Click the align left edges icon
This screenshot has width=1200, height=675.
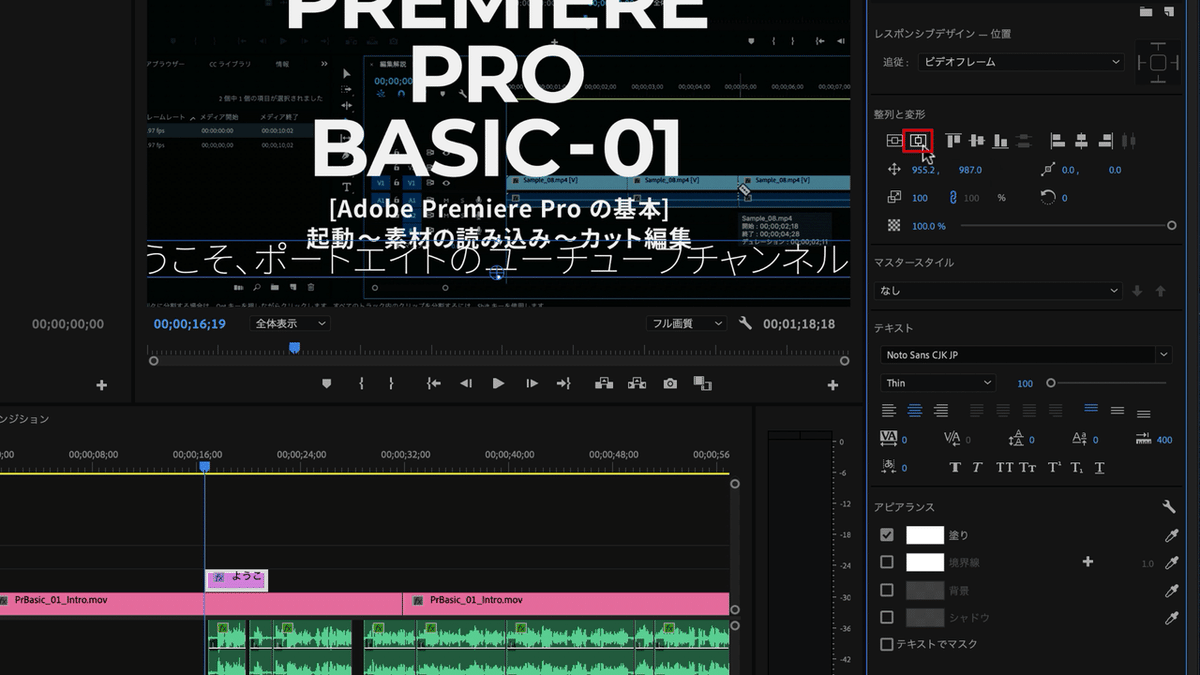click(1058, 141)
